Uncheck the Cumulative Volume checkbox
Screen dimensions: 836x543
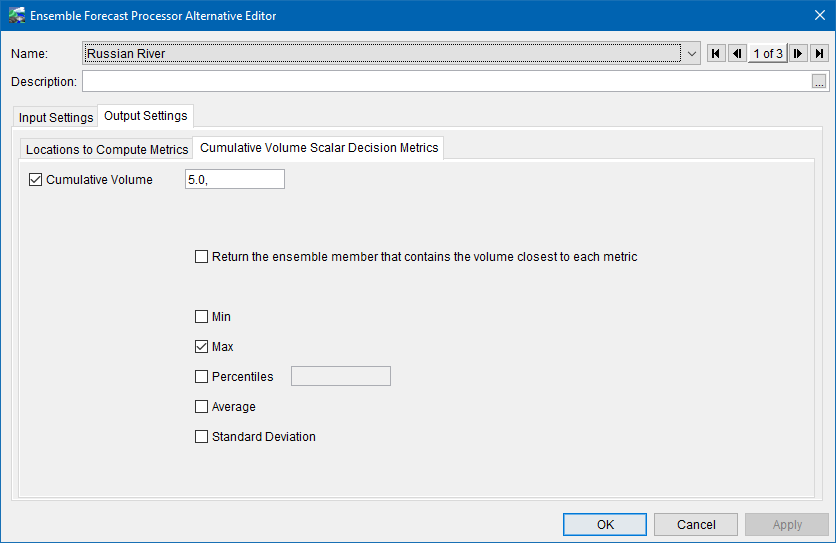(36, 180)
